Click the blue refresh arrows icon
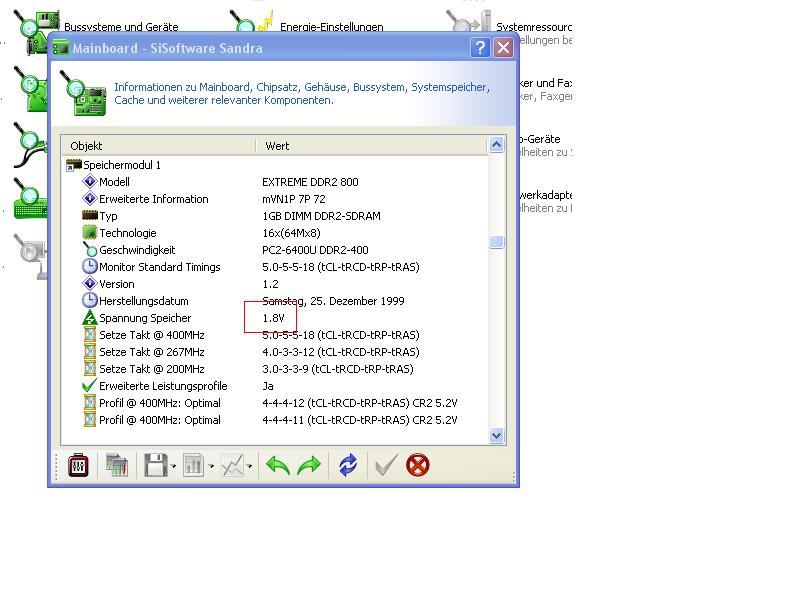Screen dimensions: 800x600 [x=348, y=465]
